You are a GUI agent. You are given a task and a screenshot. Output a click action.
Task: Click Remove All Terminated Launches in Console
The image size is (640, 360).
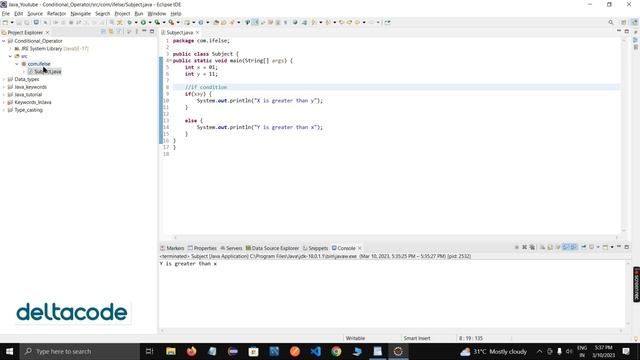(532, 247)
